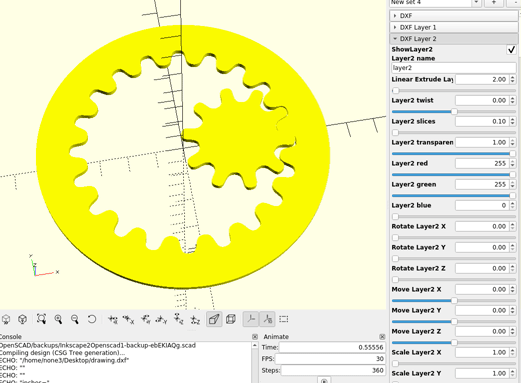Image resolution: width=521 pixels, height=383 pixels.
Task: Select the Perspective projection icon
Action: pos(214,319)
